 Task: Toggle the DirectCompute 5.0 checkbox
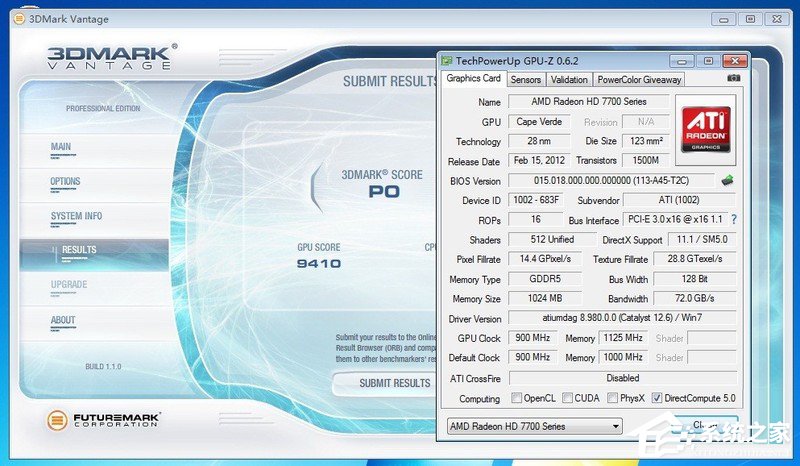[x=657, y=398]
